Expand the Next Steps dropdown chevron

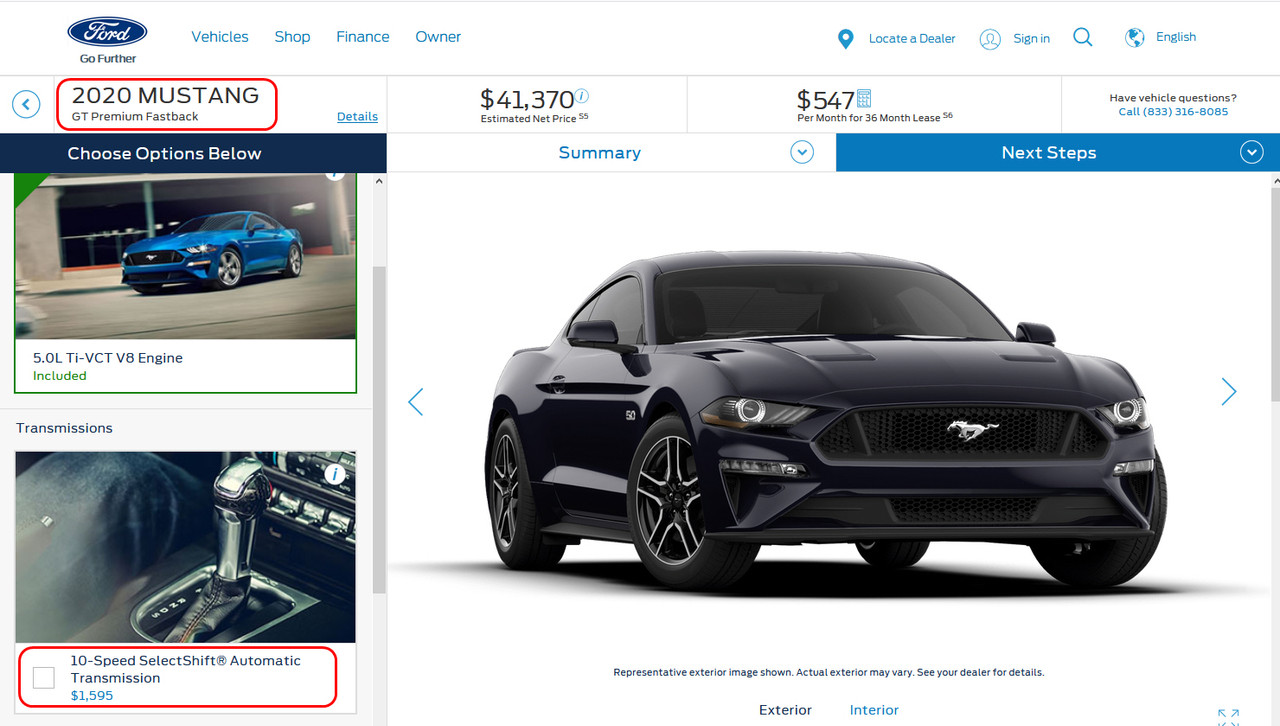coord(1252,153)
